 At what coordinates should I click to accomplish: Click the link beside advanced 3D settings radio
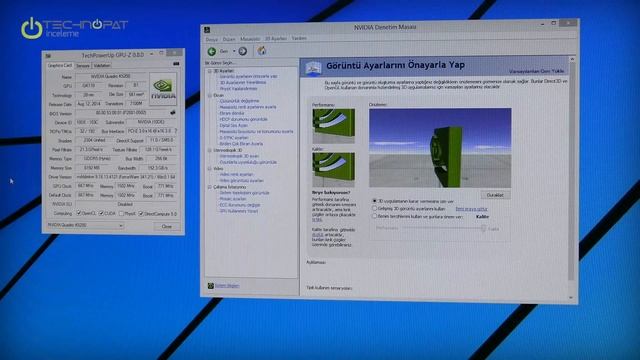click(471, 209)
